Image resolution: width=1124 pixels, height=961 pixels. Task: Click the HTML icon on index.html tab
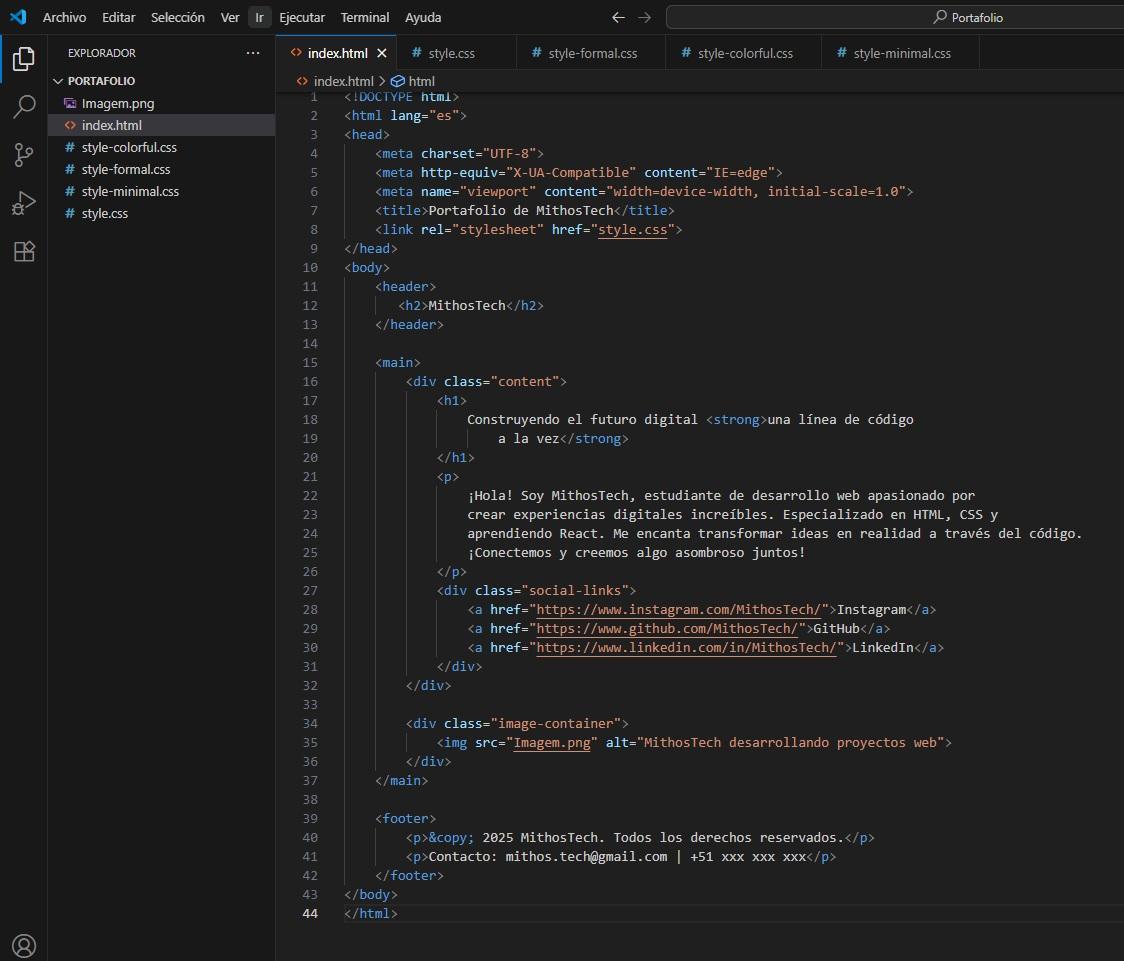pyautogui.click(x=296, y=53)
